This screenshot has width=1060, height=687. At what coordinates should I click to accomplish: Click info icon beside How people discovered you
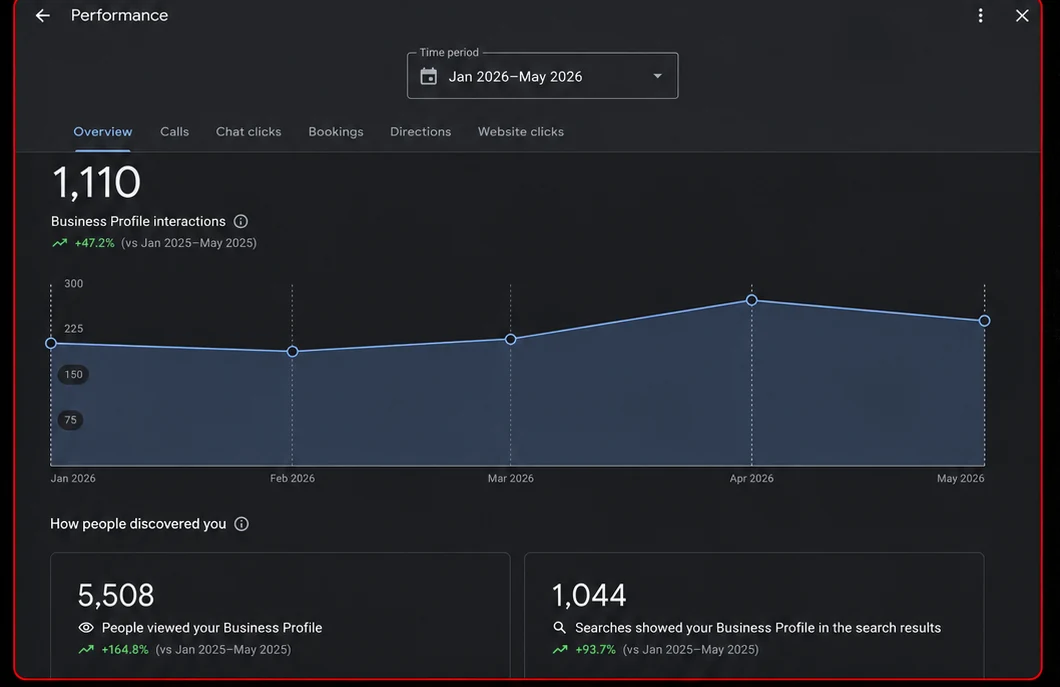[x=241, y=524]
